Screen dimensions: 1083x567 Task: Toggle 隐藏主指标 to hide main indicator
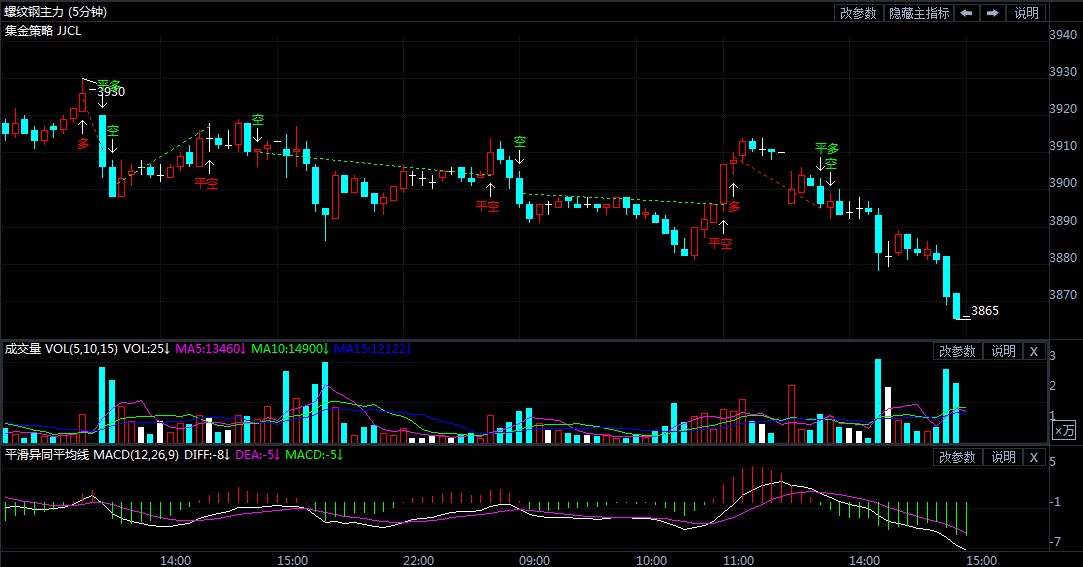pyautogui.click(x=918, y=13)
